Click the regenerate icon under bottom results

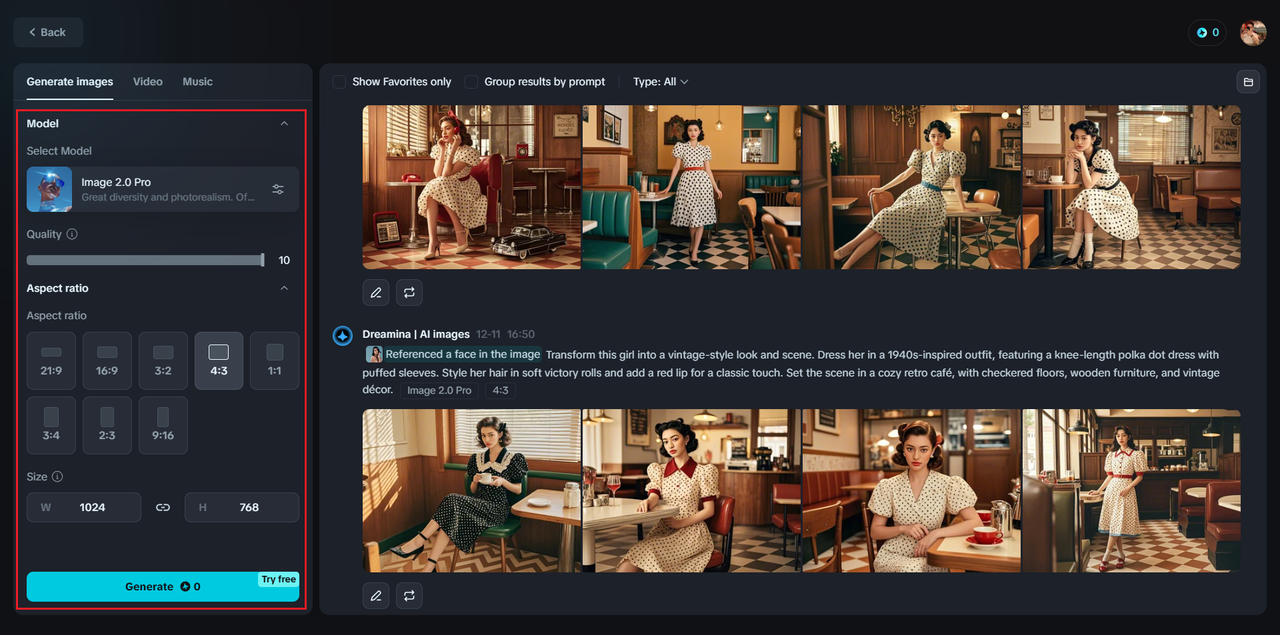[x=409, y=596]
